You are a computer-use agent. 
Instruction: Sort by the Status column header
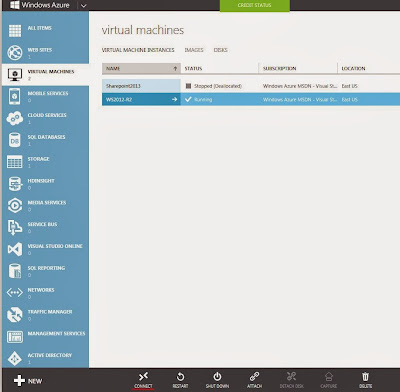(x=219, y=68)
